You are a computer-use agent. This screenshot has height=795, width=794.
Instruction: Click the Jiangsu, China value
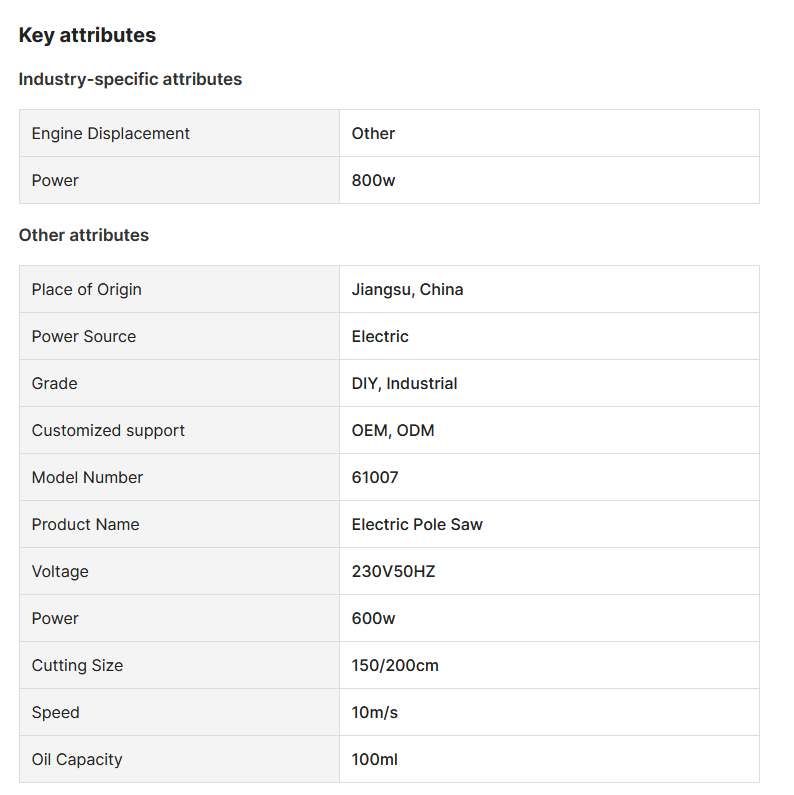pos(407,289)
